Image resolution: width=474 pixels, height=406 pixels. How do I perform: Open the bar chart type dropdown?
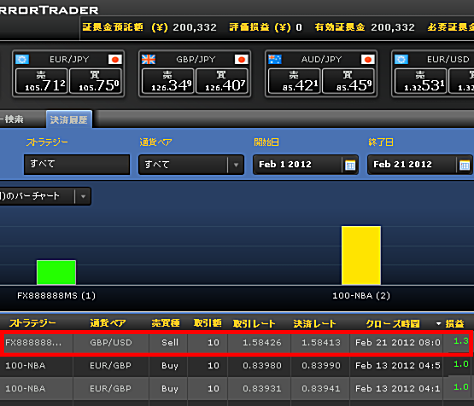point(45,196)
